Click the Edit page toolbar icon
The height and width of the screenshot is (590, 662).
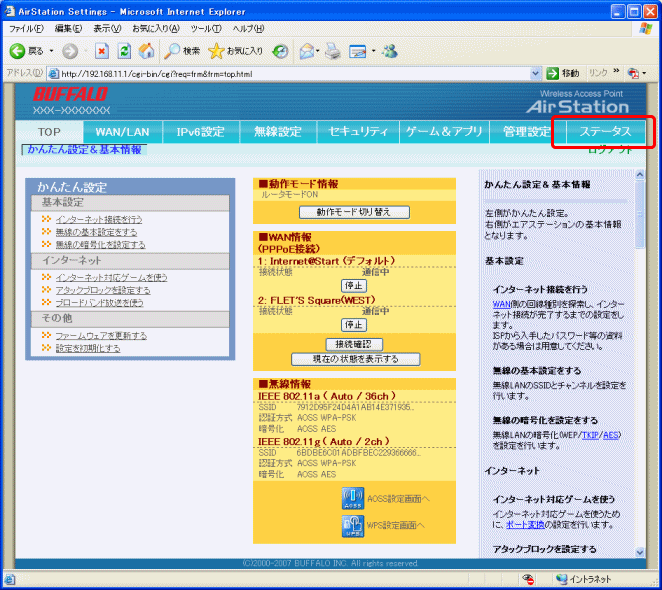point(358,52)
